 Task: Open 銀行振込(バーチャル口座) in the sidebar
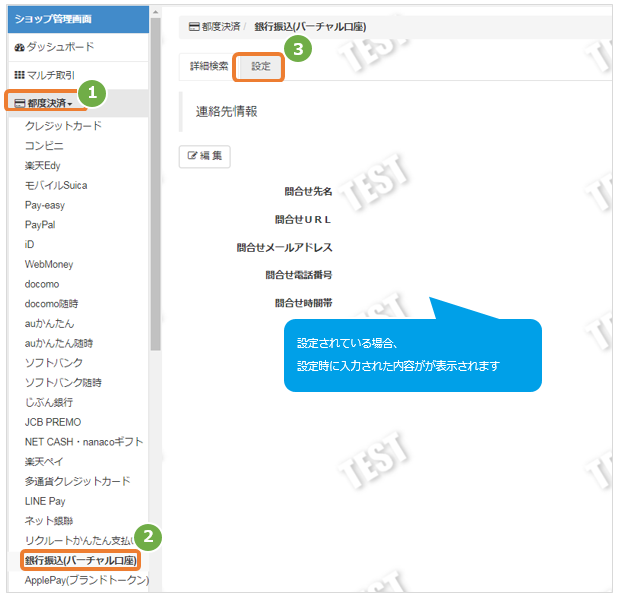pyautogui.click(x=81, y=560)
